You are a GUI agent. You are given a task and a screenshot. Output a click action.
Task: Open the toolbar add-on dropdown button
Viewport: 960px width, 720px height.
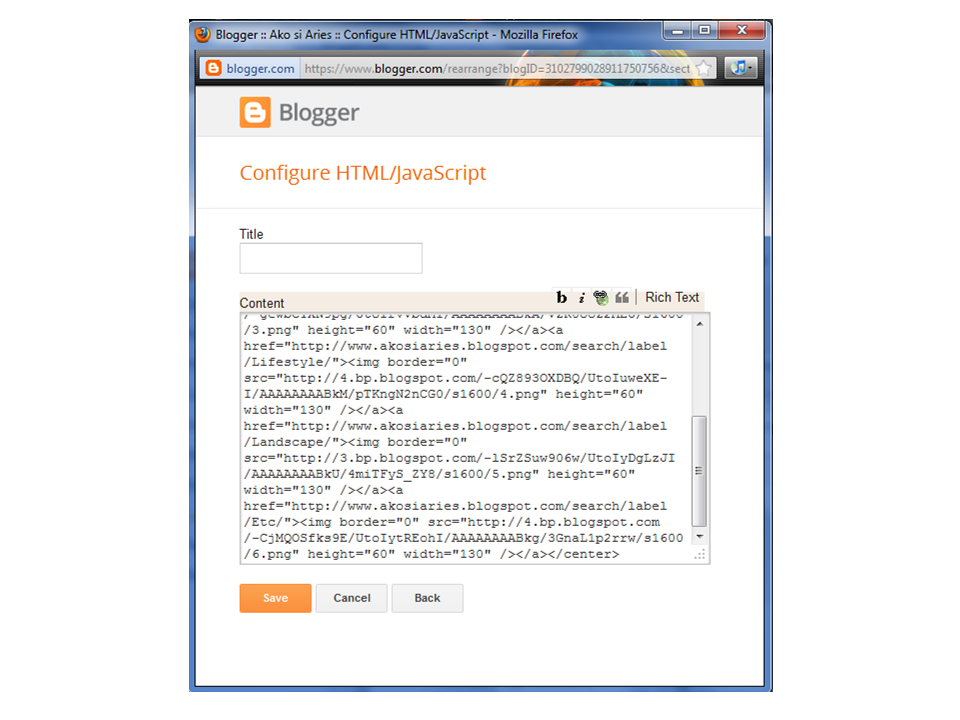point(741,68)
